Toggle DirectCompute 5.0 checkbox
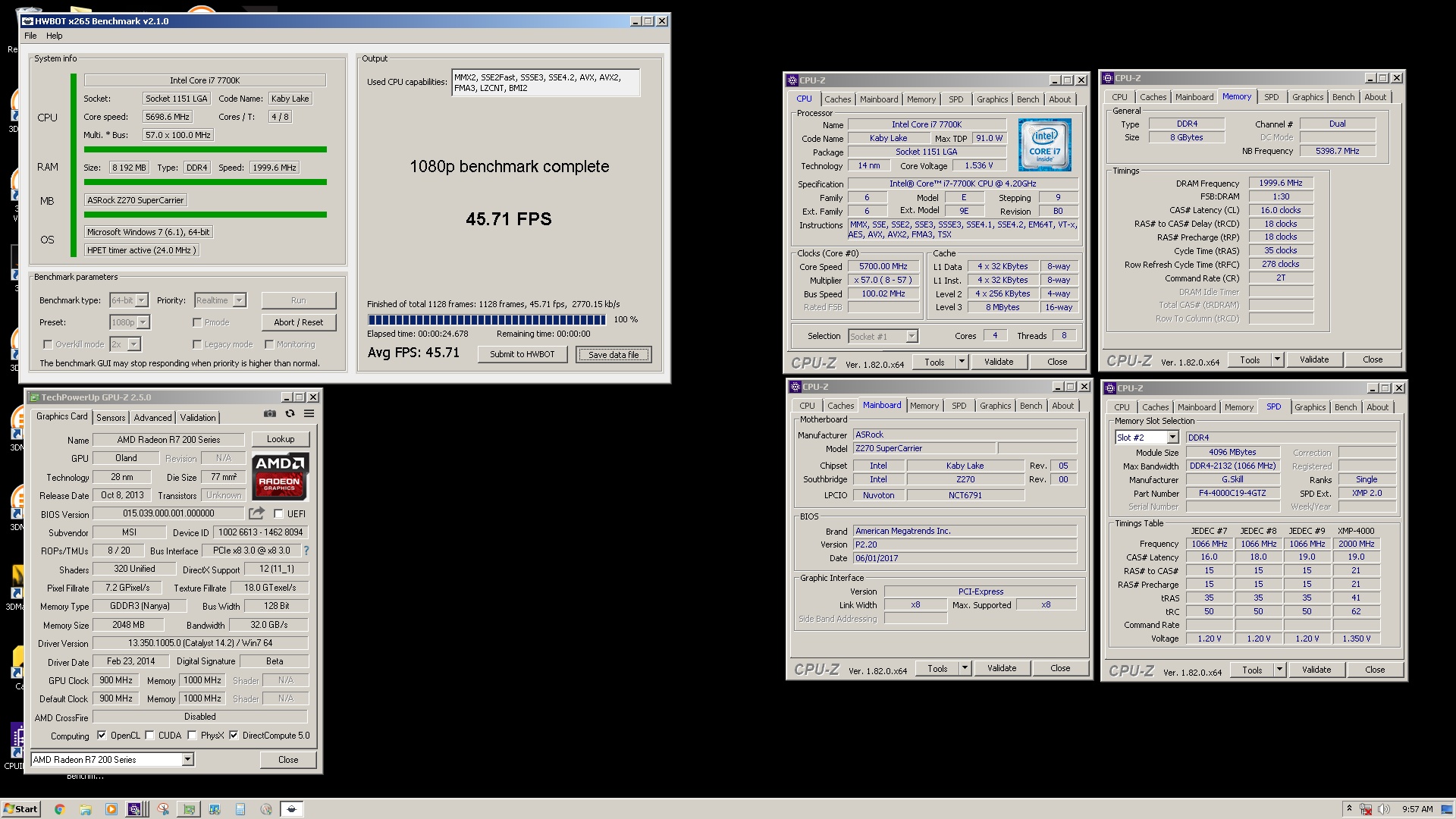1456x819 pixels. point(234,735)
